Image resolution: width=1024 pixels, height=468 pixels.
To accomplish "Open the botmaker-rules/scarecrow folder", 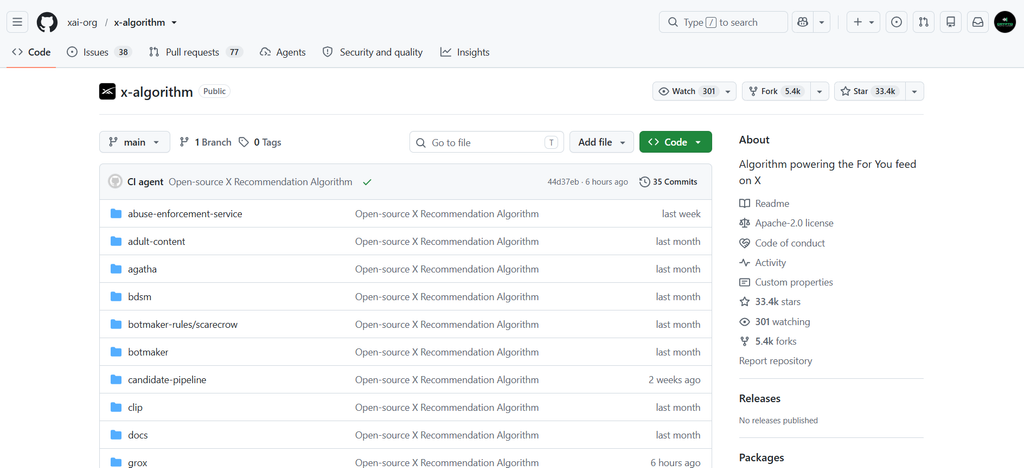I will tap(183, 324).
